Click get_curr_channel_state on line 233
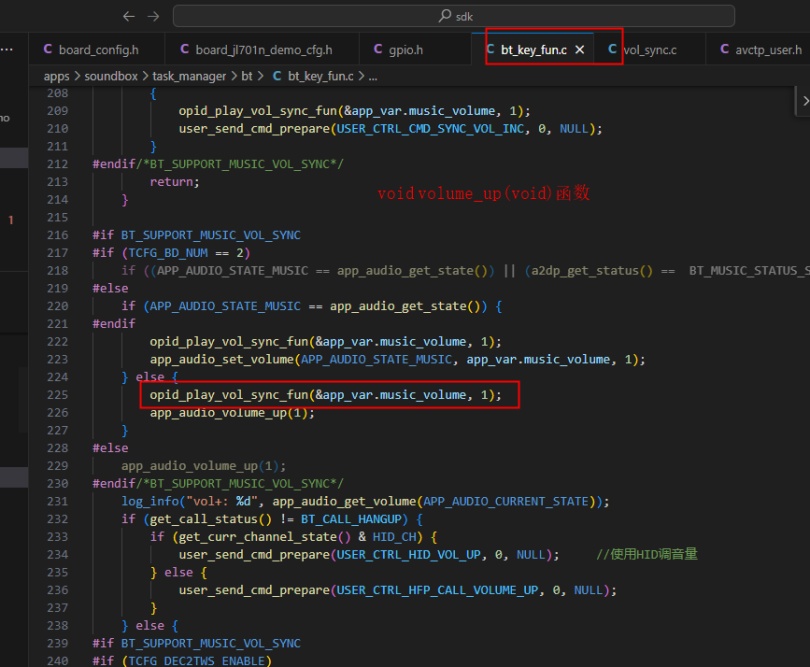The width and height of the screenshot is (810, 667). 258,537
